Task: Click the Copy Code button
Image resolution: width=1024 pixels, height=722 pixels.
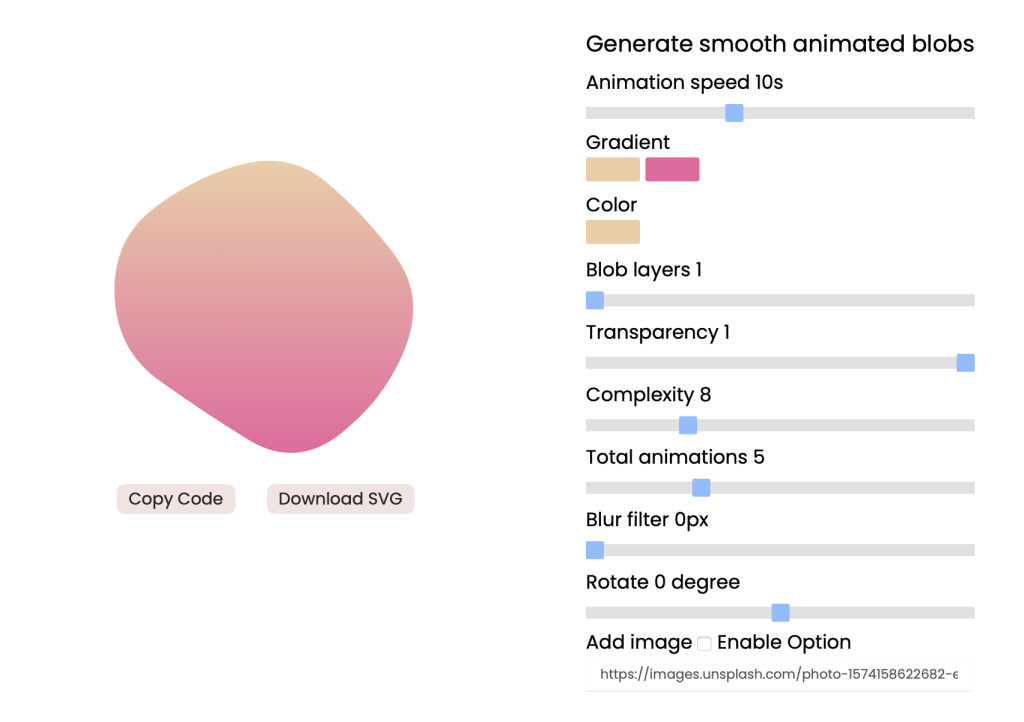Action: (x=176, y=499)
